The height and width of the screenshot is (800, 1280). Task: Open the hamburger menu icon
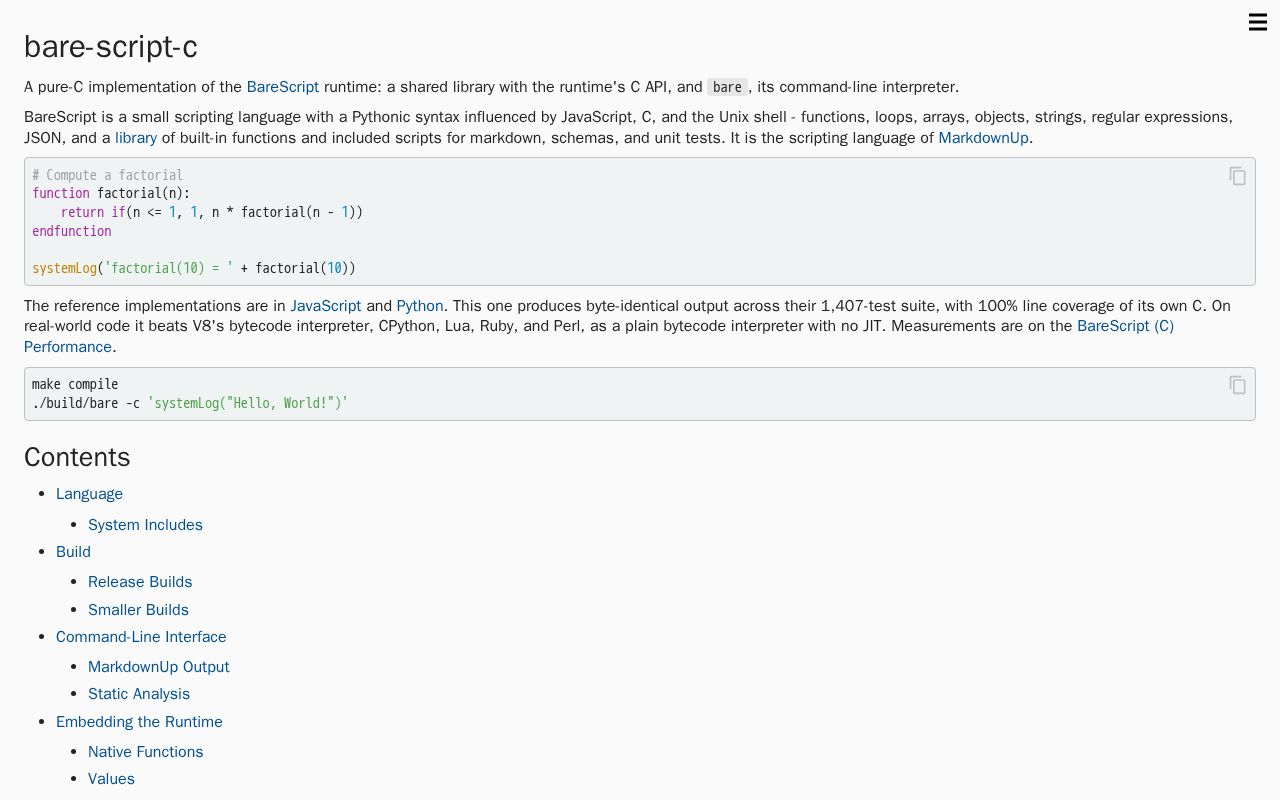(1258, 22)
